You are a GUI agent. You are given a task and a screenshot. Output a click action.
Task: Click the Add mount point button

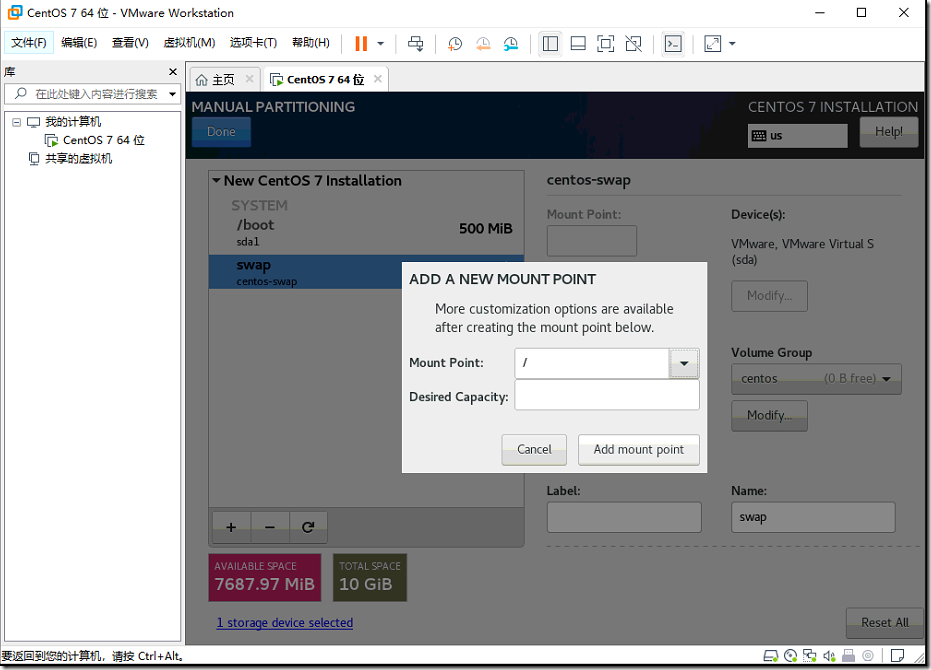[x=639, y=450]
